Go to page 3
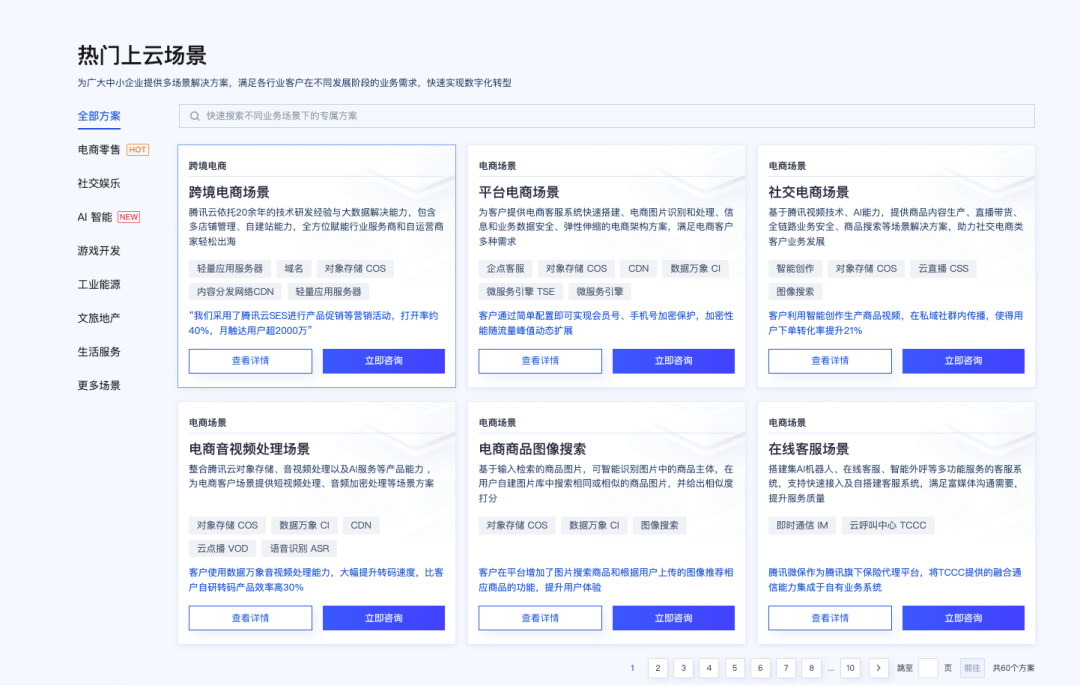Viewport: 1080px width, 685px height. click(x=683, y=668)
